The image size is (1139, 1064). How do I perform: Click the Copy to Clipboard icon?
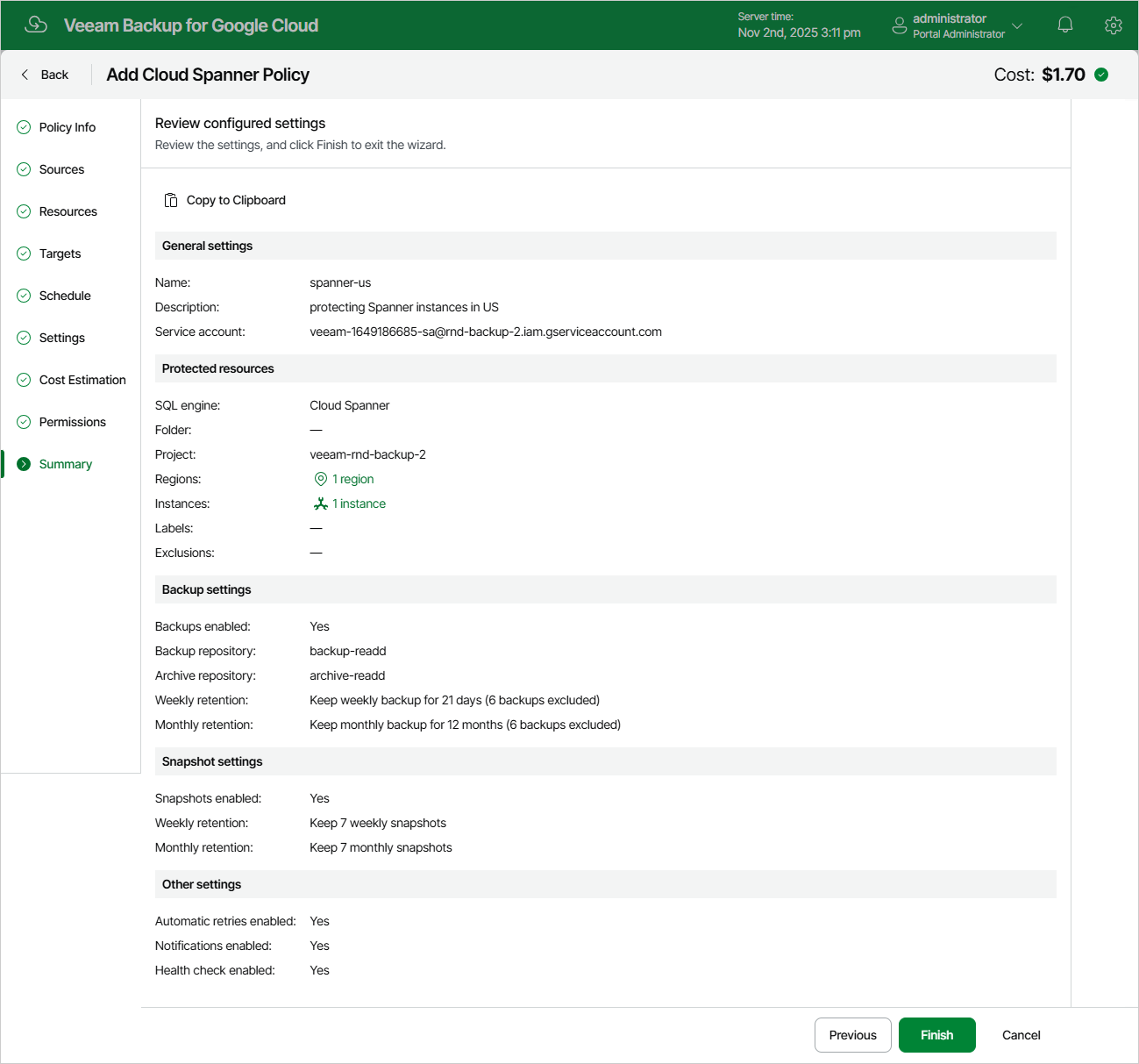click(171, 200)
